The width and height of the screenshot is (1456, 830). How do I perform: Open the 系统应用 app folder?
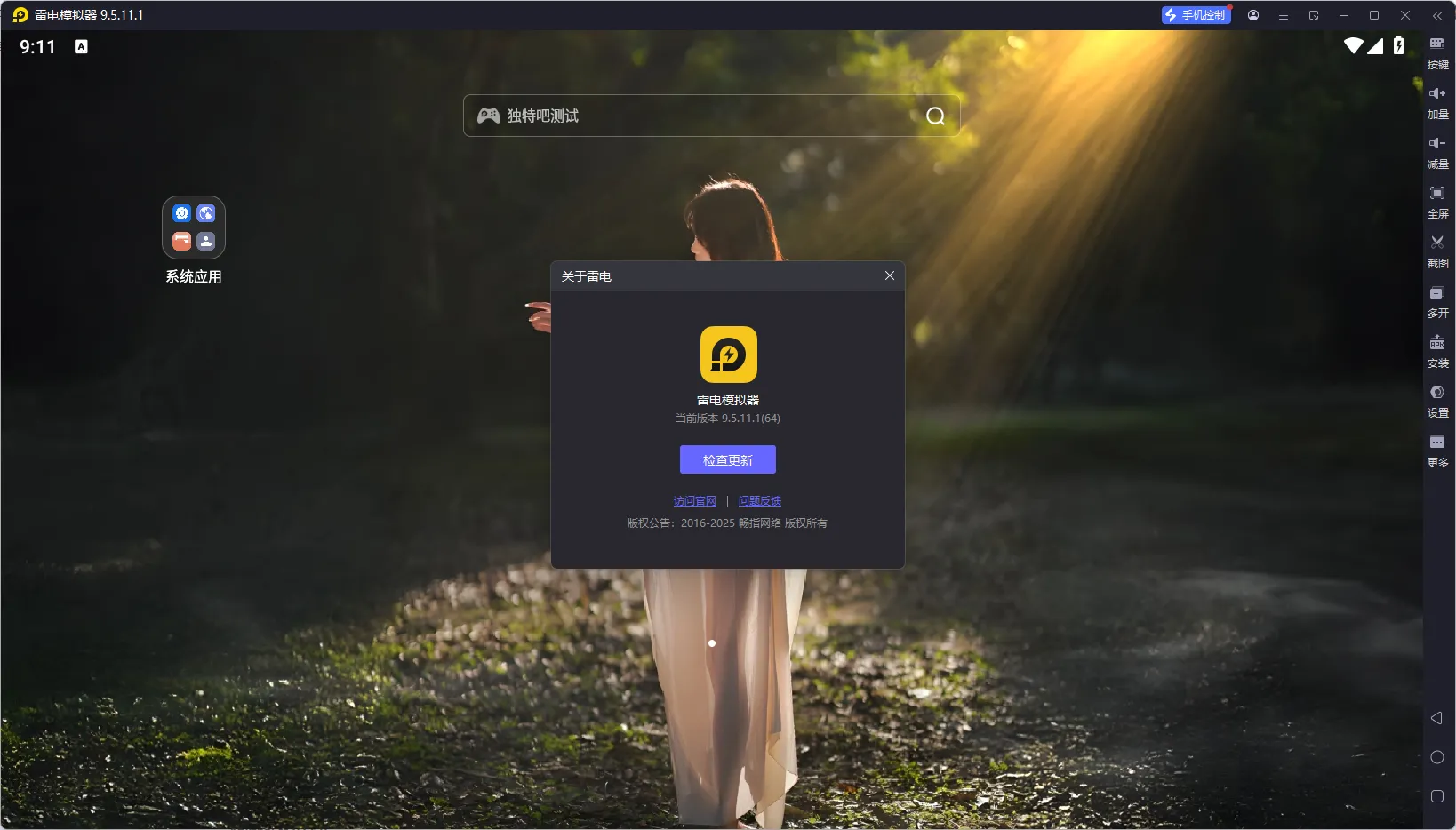pyautogui.click(x=194, y=228)
